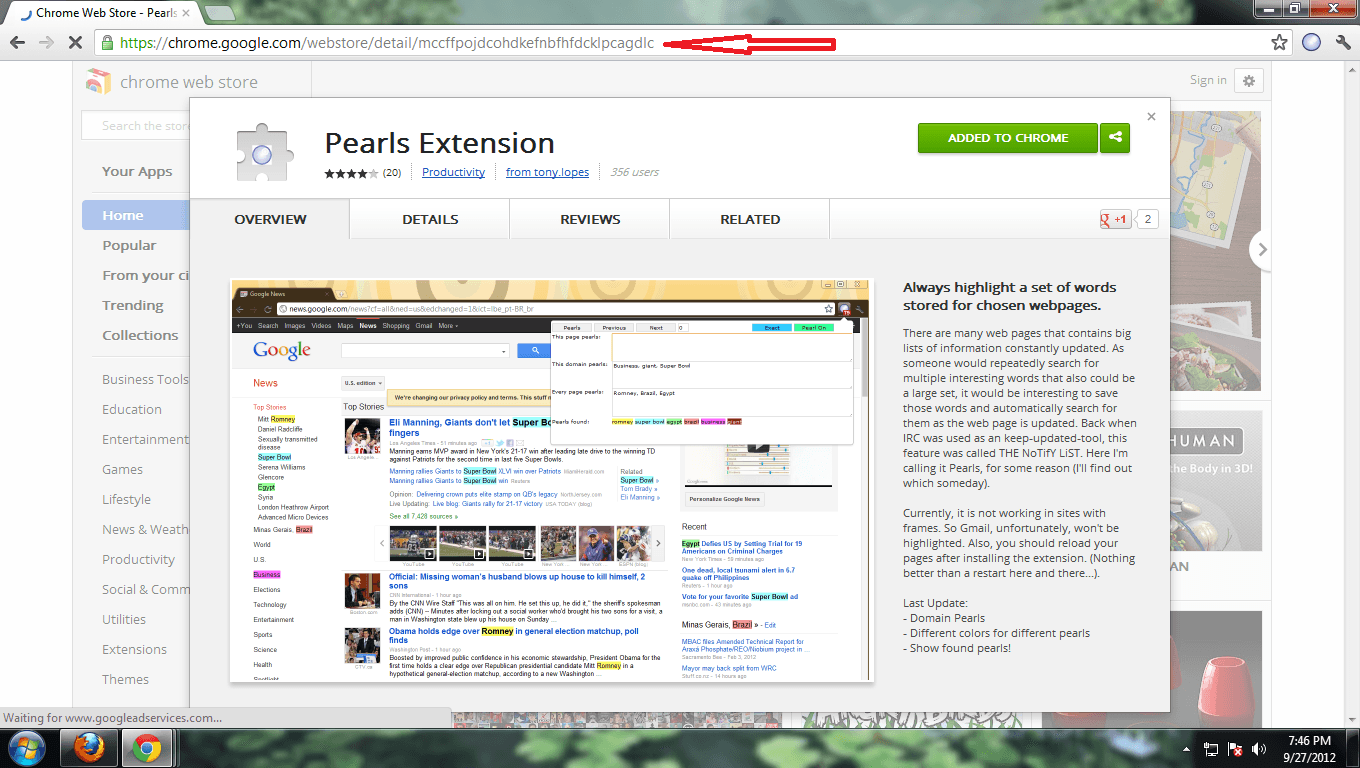The height and width of the screenshot is (768, 1360).
Task: Launch Firefox from the taskbar
Action: 89,747
